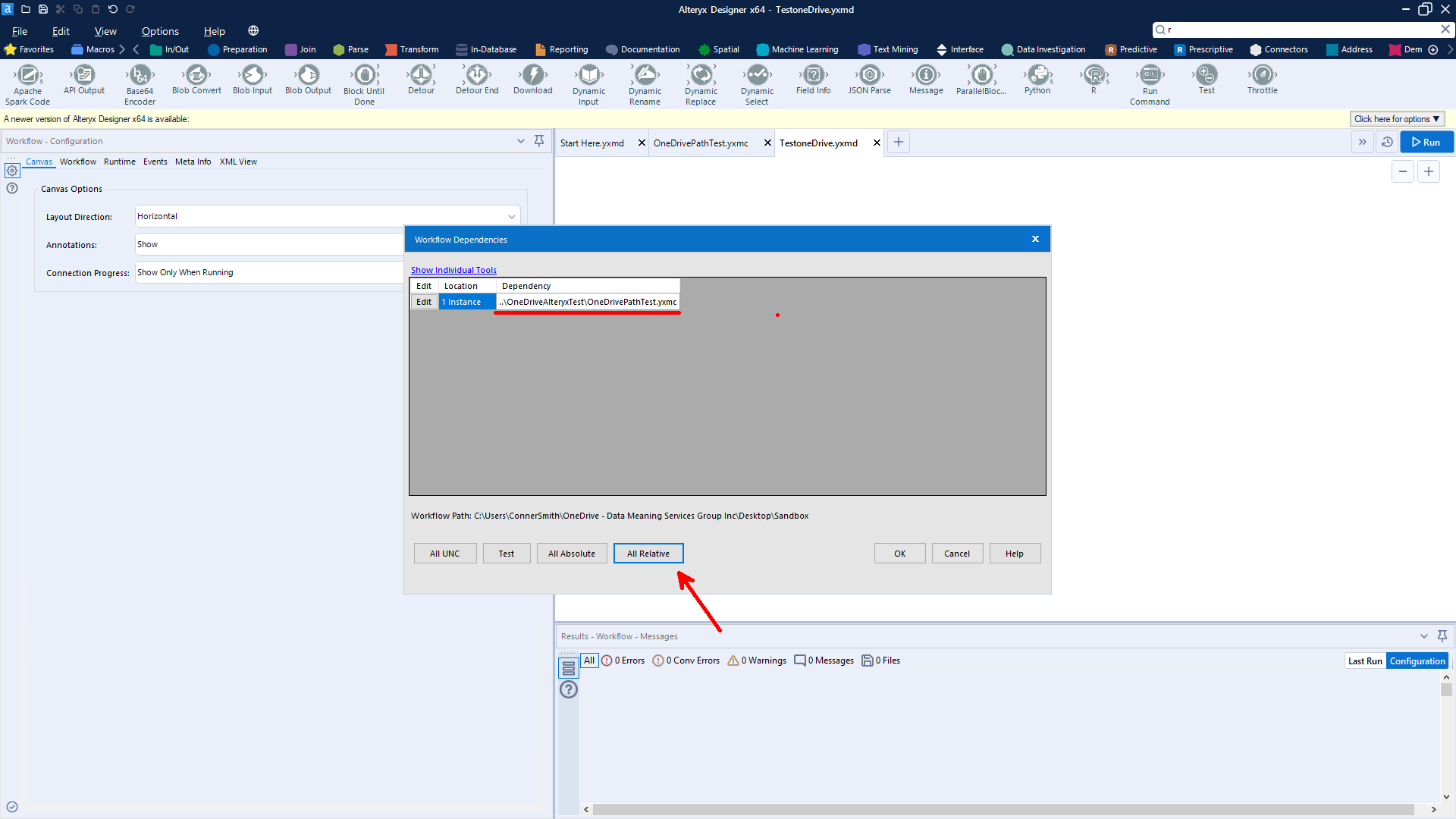Toggle the Last Run results view
1456x819 pixels.
(1365, 661)
